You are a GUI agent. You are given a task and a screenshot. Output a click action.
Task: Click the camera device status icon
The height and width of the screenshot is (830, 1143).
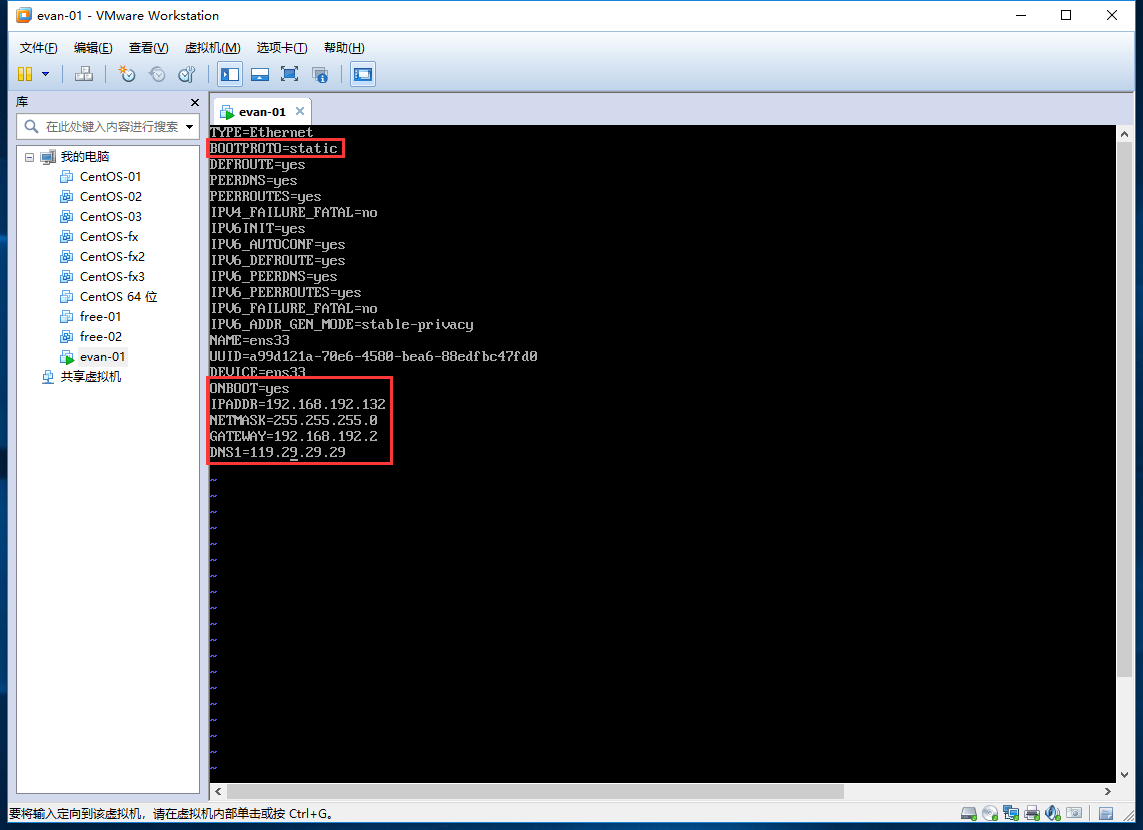1074,813
